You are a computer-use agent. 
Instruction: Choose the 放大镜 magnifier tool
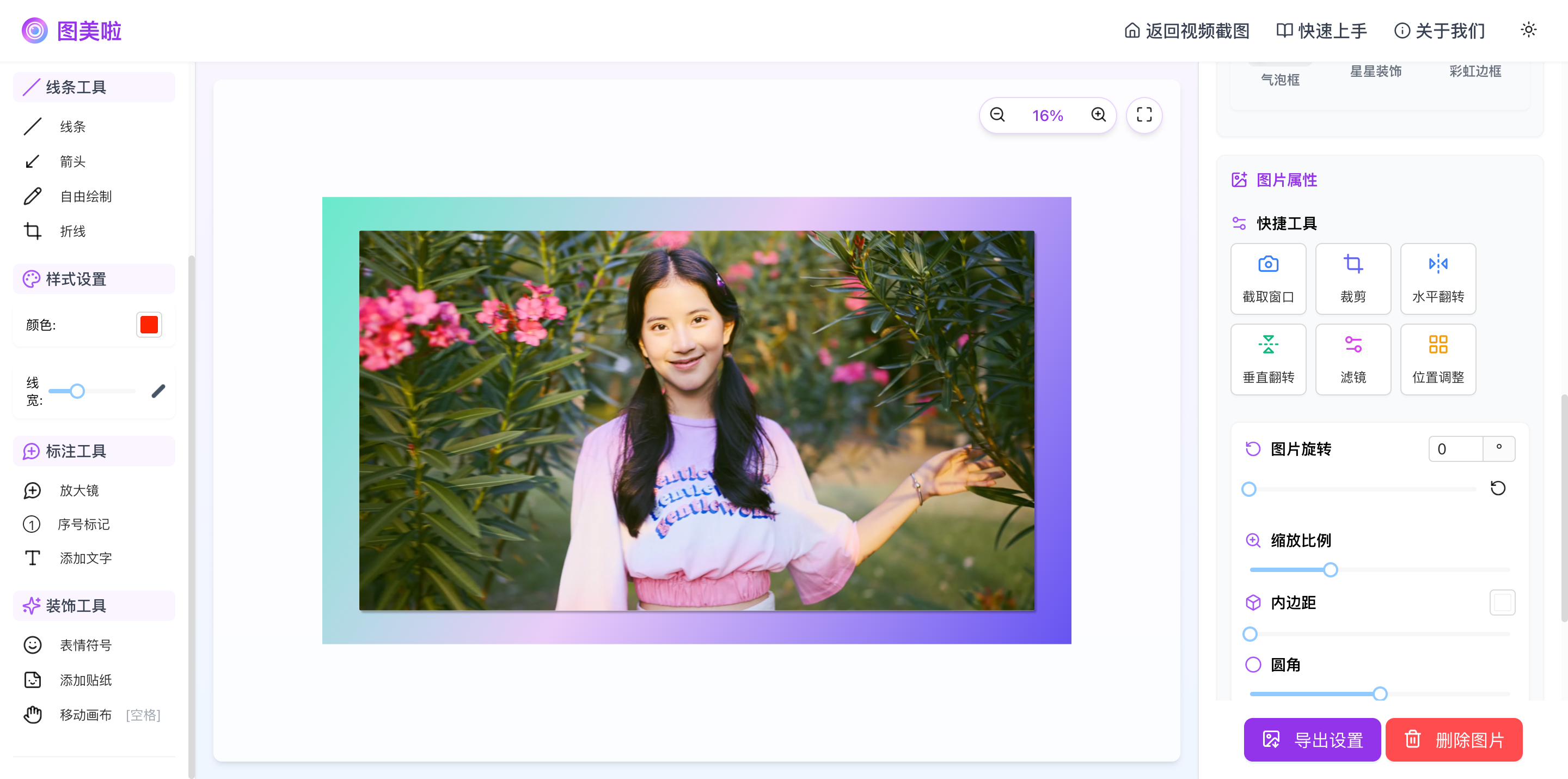click(78, 490)
